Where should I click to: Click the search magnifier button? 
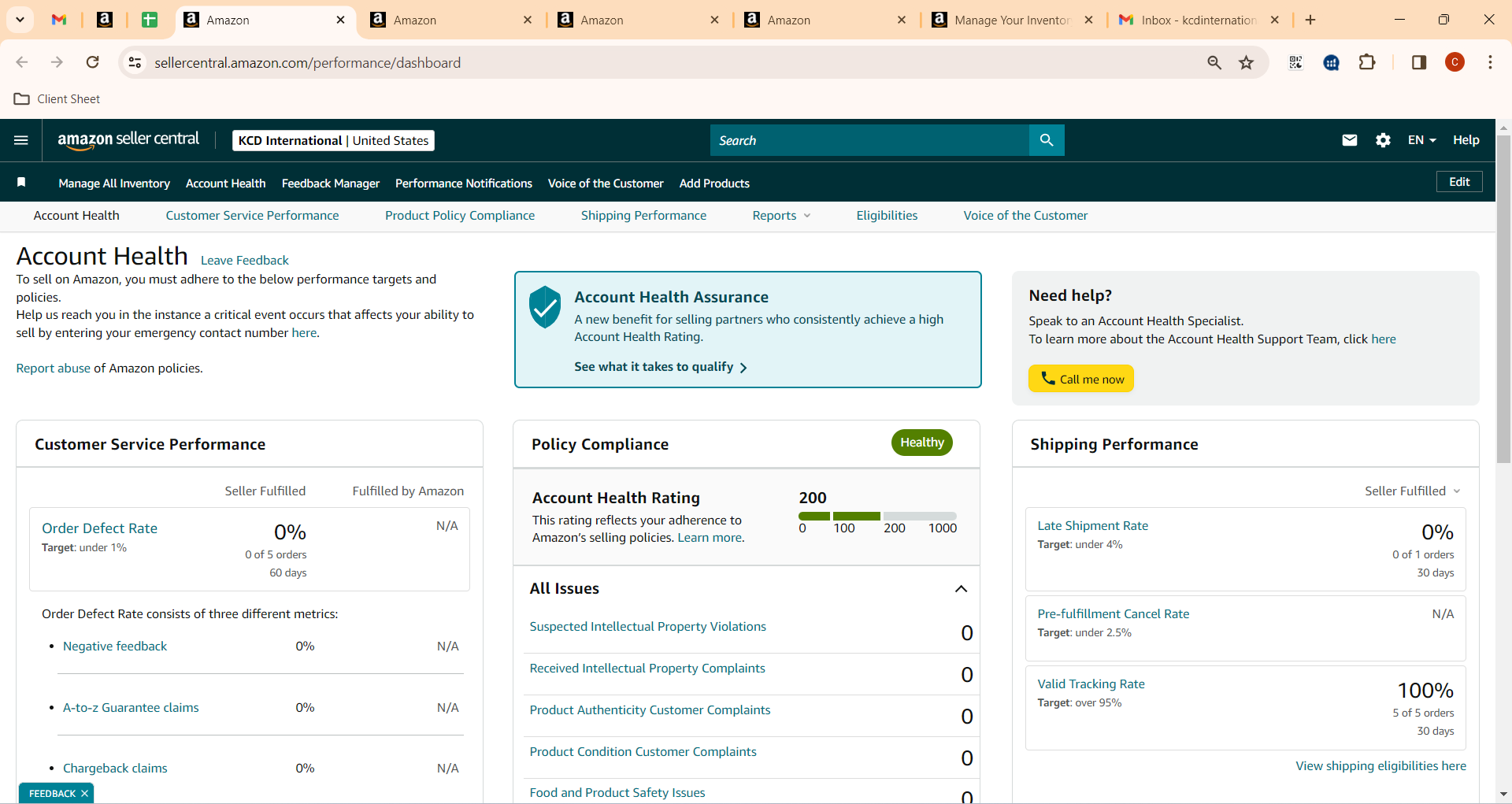pyautogui.click(x=1047, y=140)
